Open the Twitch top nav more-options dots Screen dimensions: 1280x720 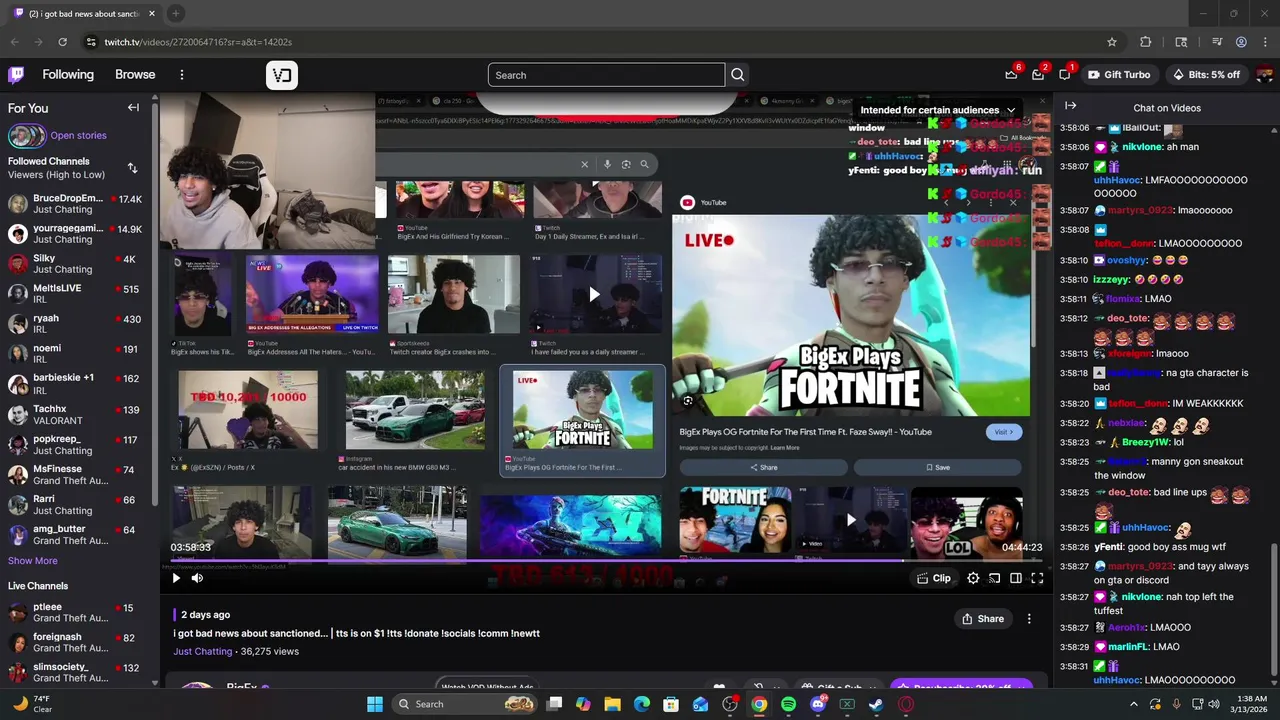[x=181, y=75]
